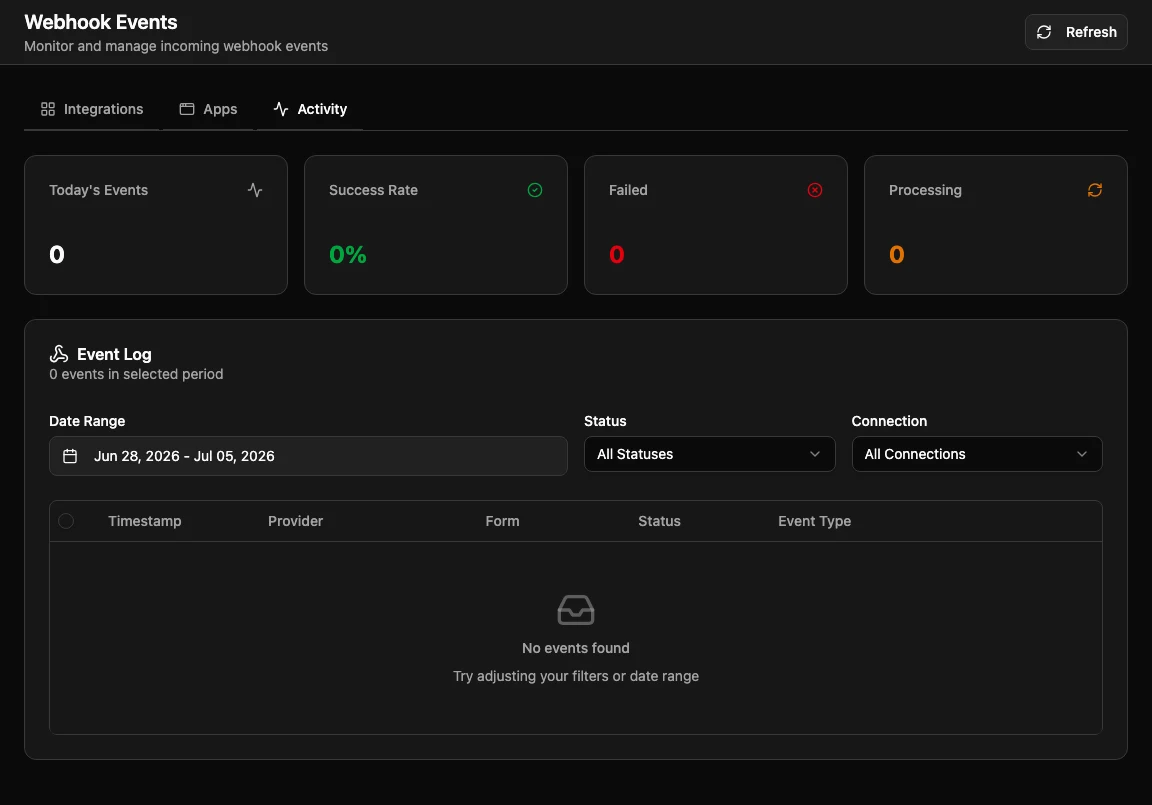The height and width of the screenshot is (805, 1152).
Task: Open the All Statuses dropdown
Action: (710, 454)
